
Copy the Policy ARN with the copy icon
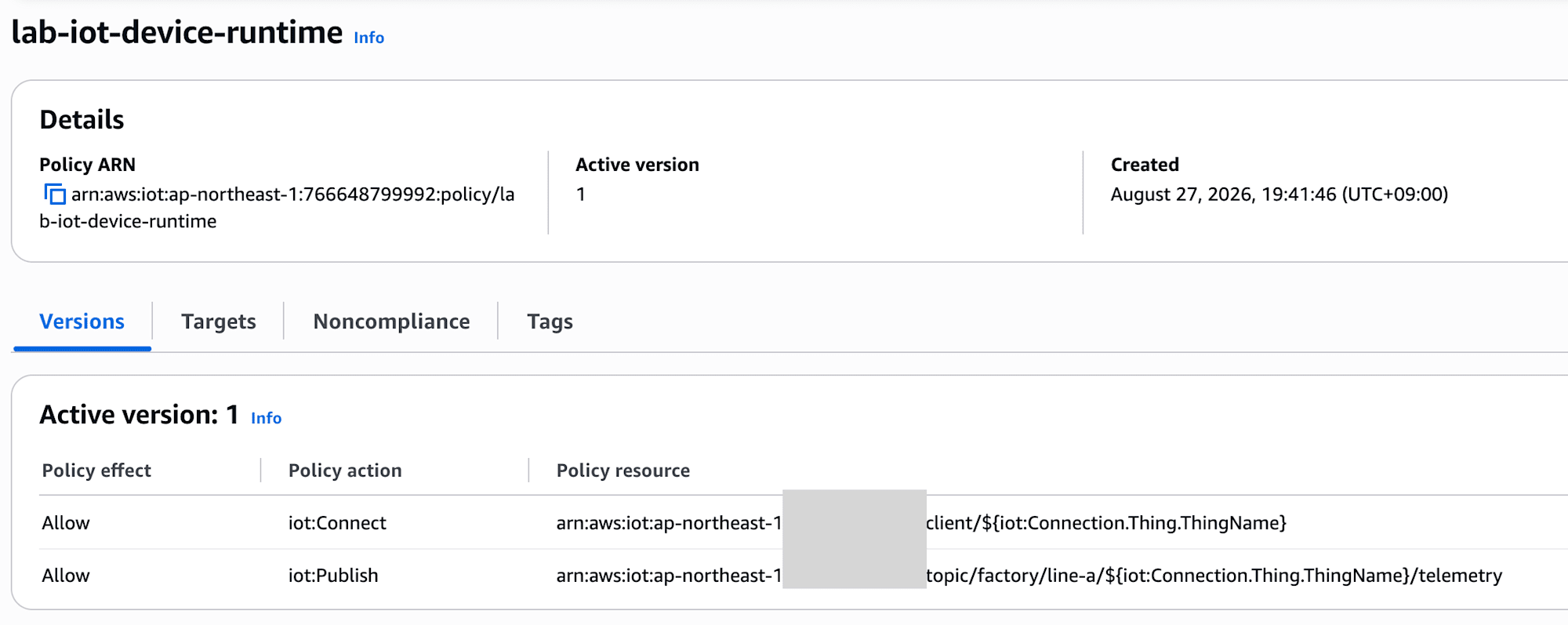(54, 194)
